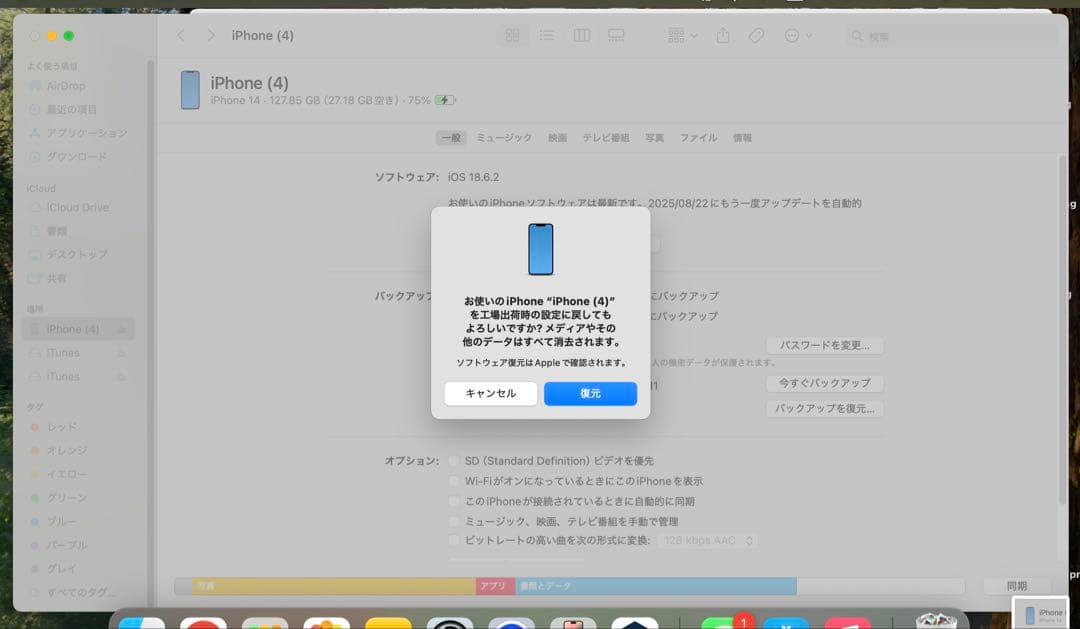The image size is (1080, 629).
Task: Click the 復元 button in the dialog
Action: 590,393
